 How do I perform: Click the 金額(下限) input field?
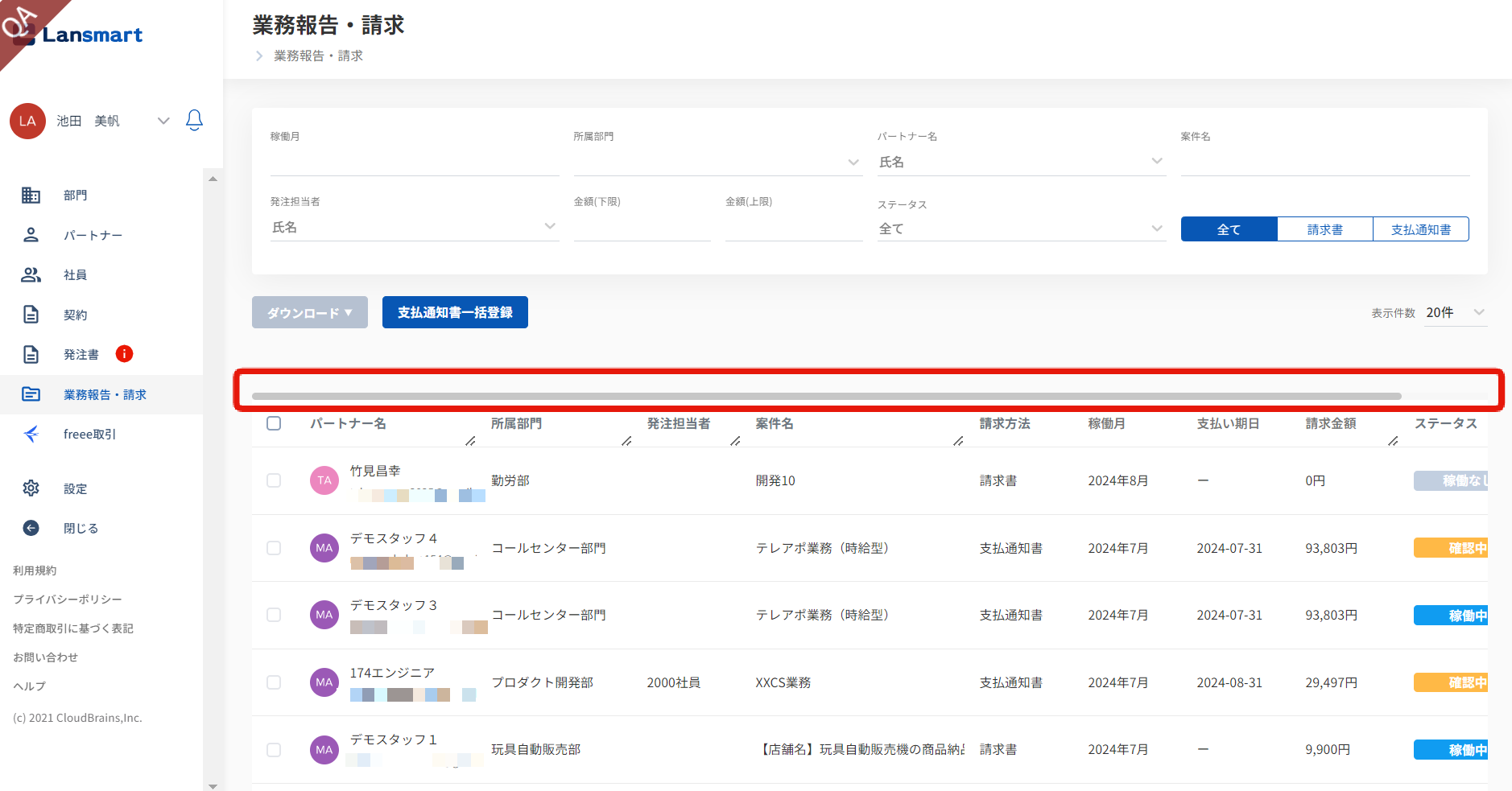click(x=642, y=228)
